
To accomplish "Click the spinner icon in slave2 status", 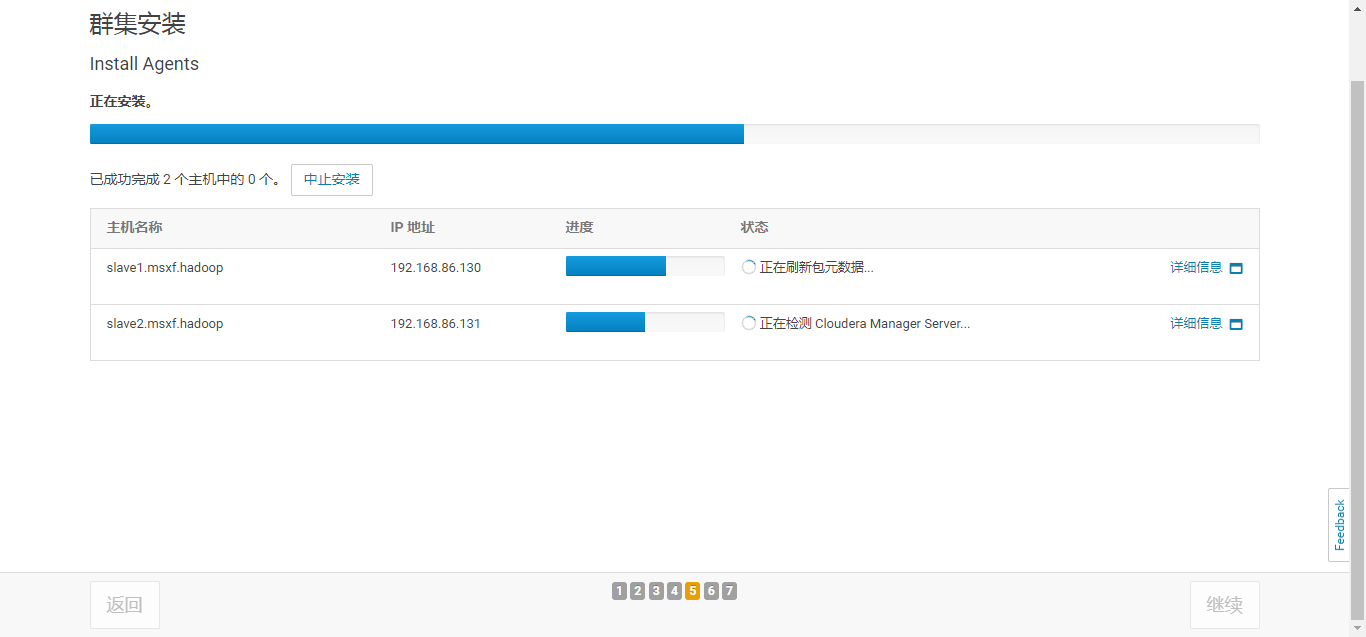I will (749, 324).
